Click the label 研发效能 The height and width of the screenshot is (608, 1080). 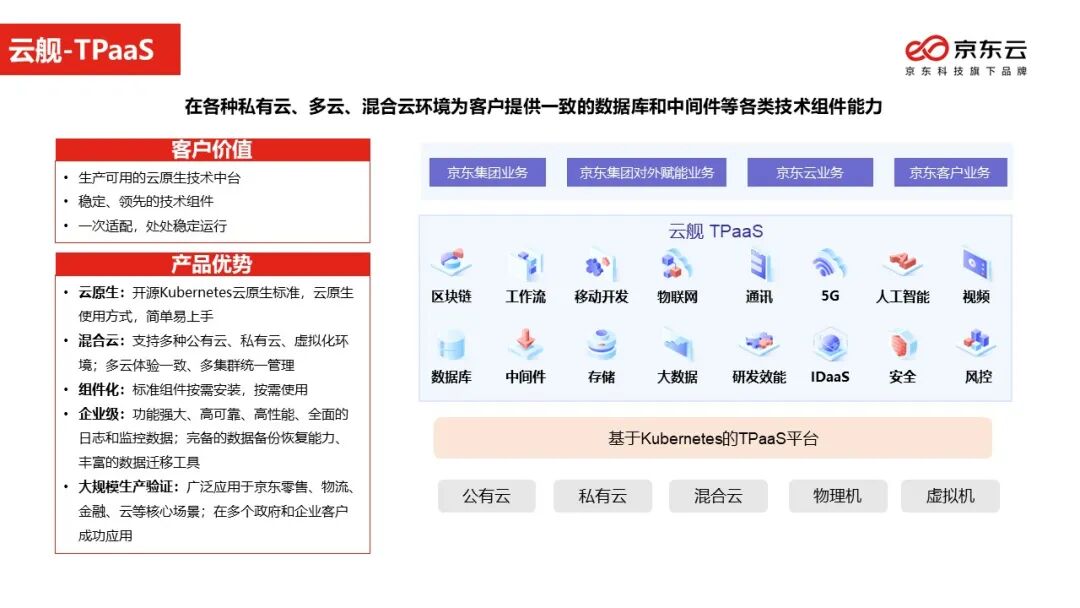coord(759,377)
